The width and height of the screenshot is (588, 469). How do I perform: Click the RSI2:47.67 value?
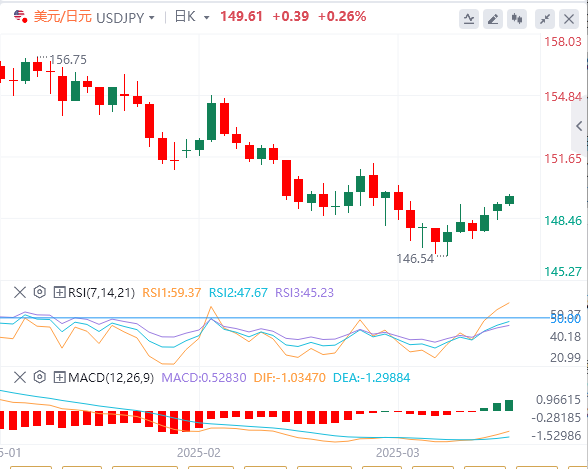[x=238, y=292]
